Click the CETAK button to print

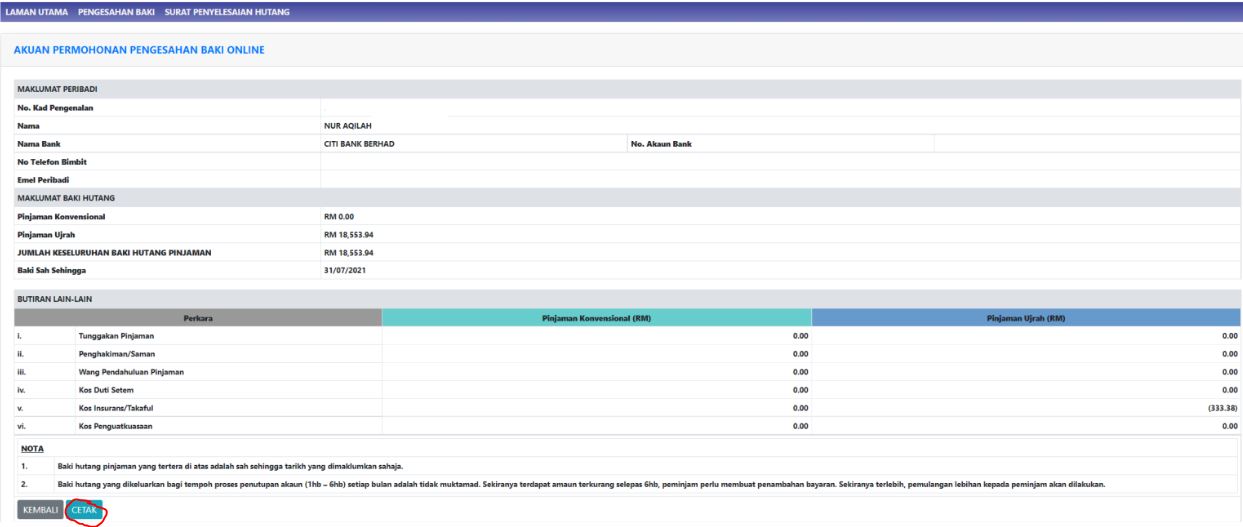pyautogui.click(x=85, y=510)
